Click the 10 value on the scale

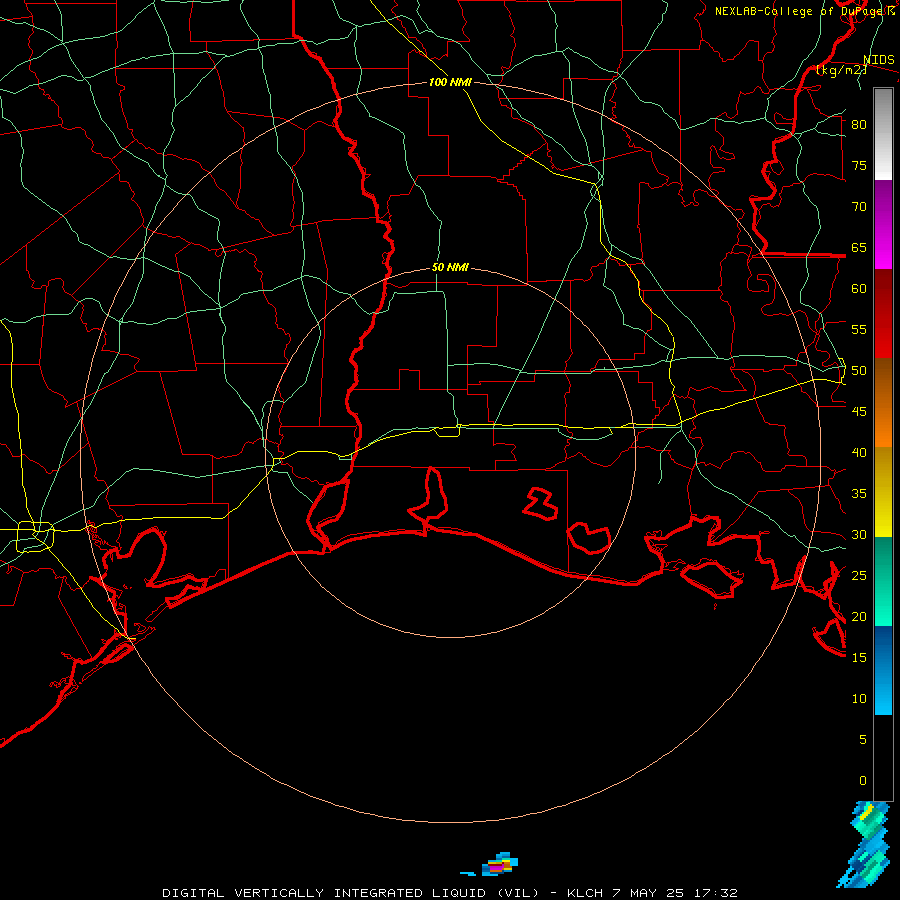pos(859,699)
